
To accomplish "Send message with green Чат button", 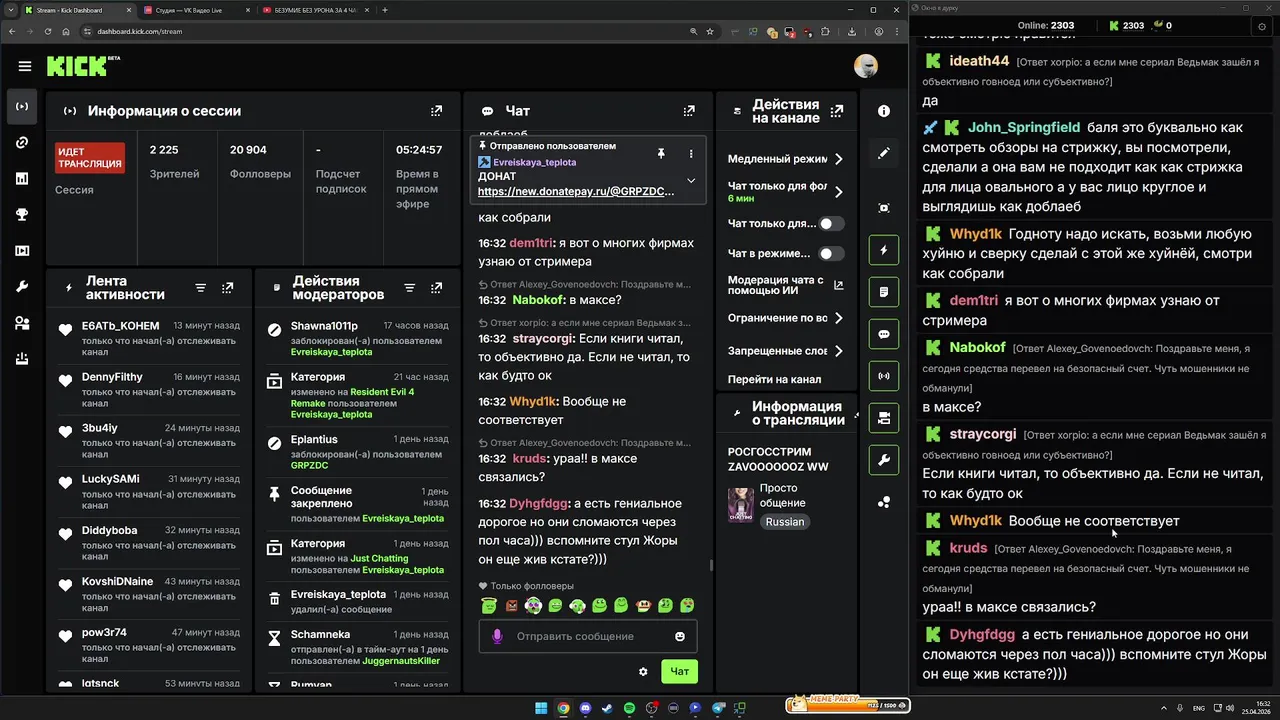I will [679, 672].
